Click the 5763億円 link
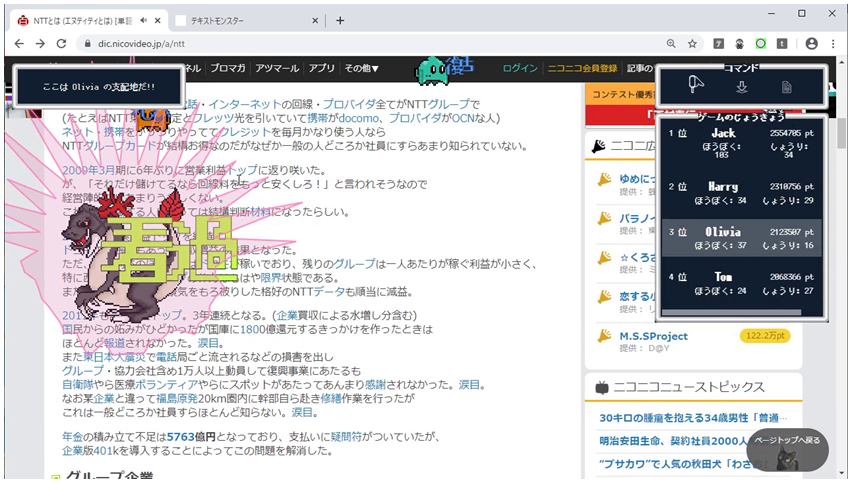Image resolution: width=852 pixels, height=483 pixels. pyautogui.click(x=191, y=437)
